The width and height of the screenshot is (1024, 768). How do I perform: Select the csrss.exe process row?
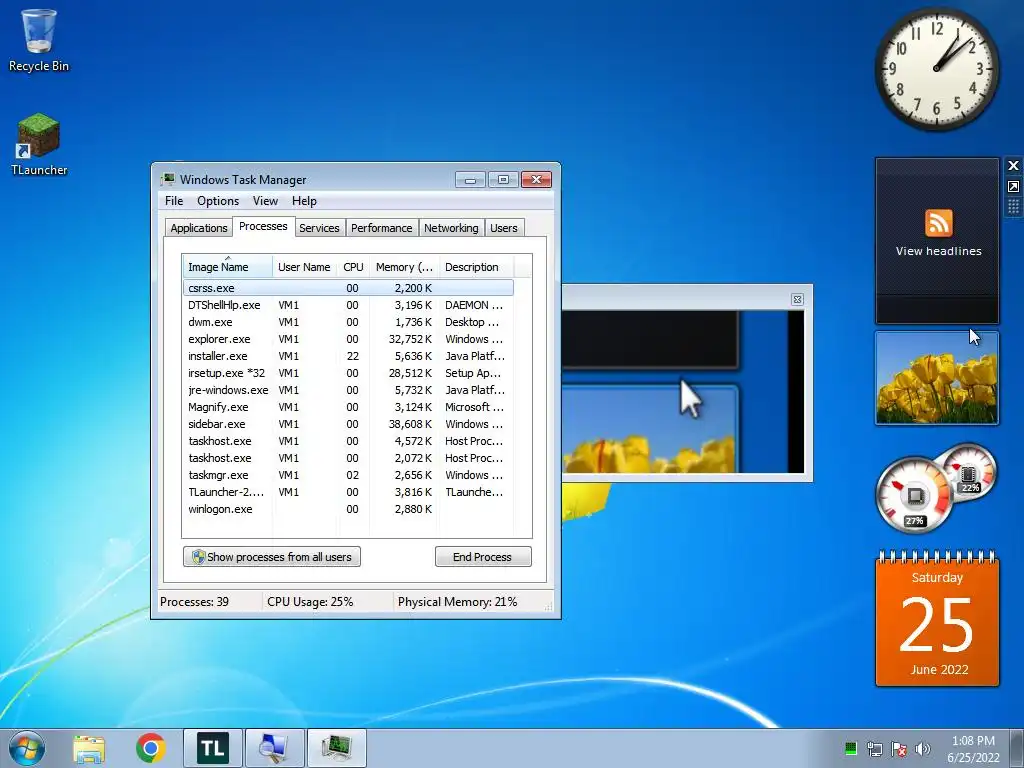tap(348, 288)
